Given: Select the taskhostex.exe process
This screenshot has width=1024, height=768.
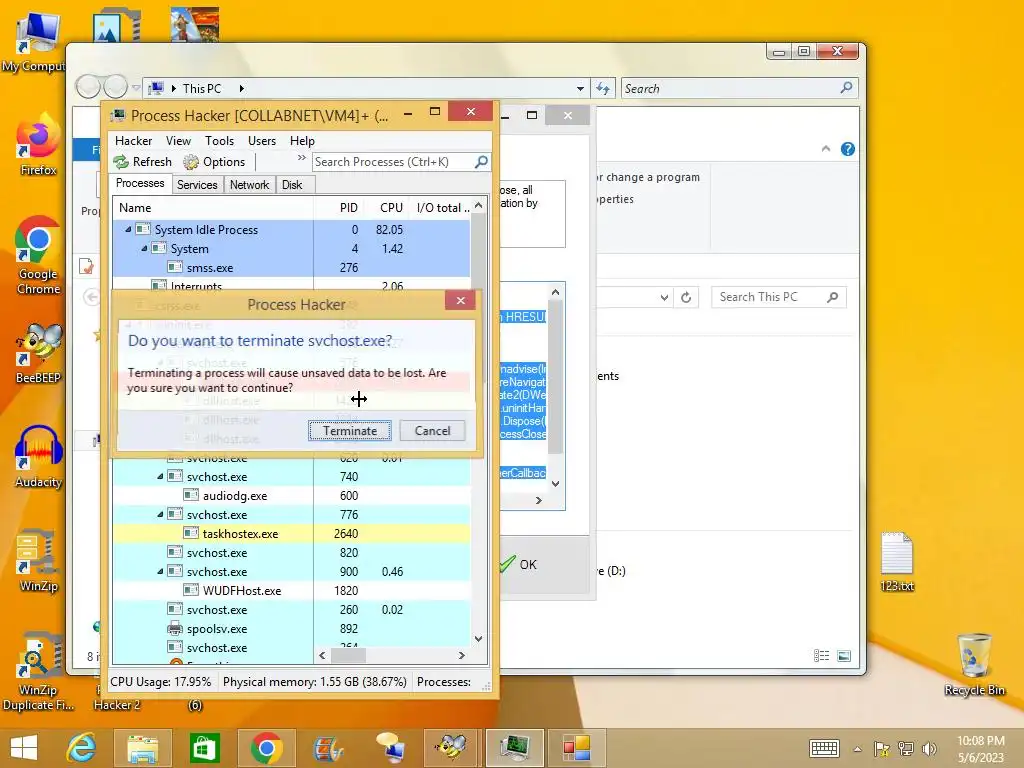Looking at the screenshot, I should (291, 533).
